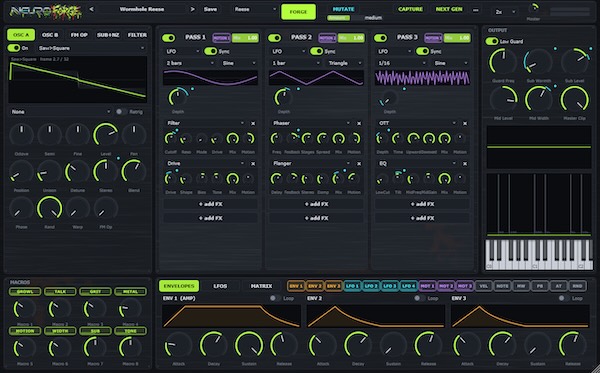
Task: Toggle Pass 2 on/off switch
Action: pos(274,37)
